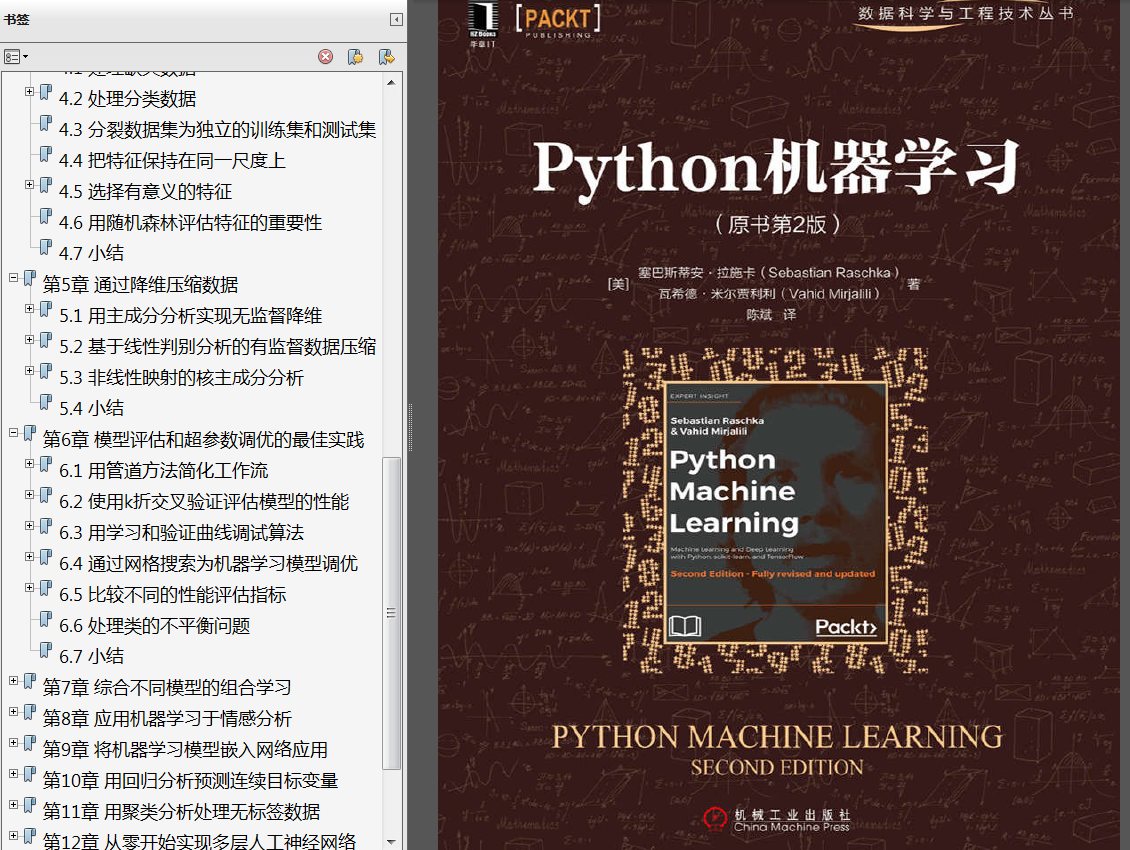
Task: Select bookmark 6.7 小结
Action: (92, 656)
